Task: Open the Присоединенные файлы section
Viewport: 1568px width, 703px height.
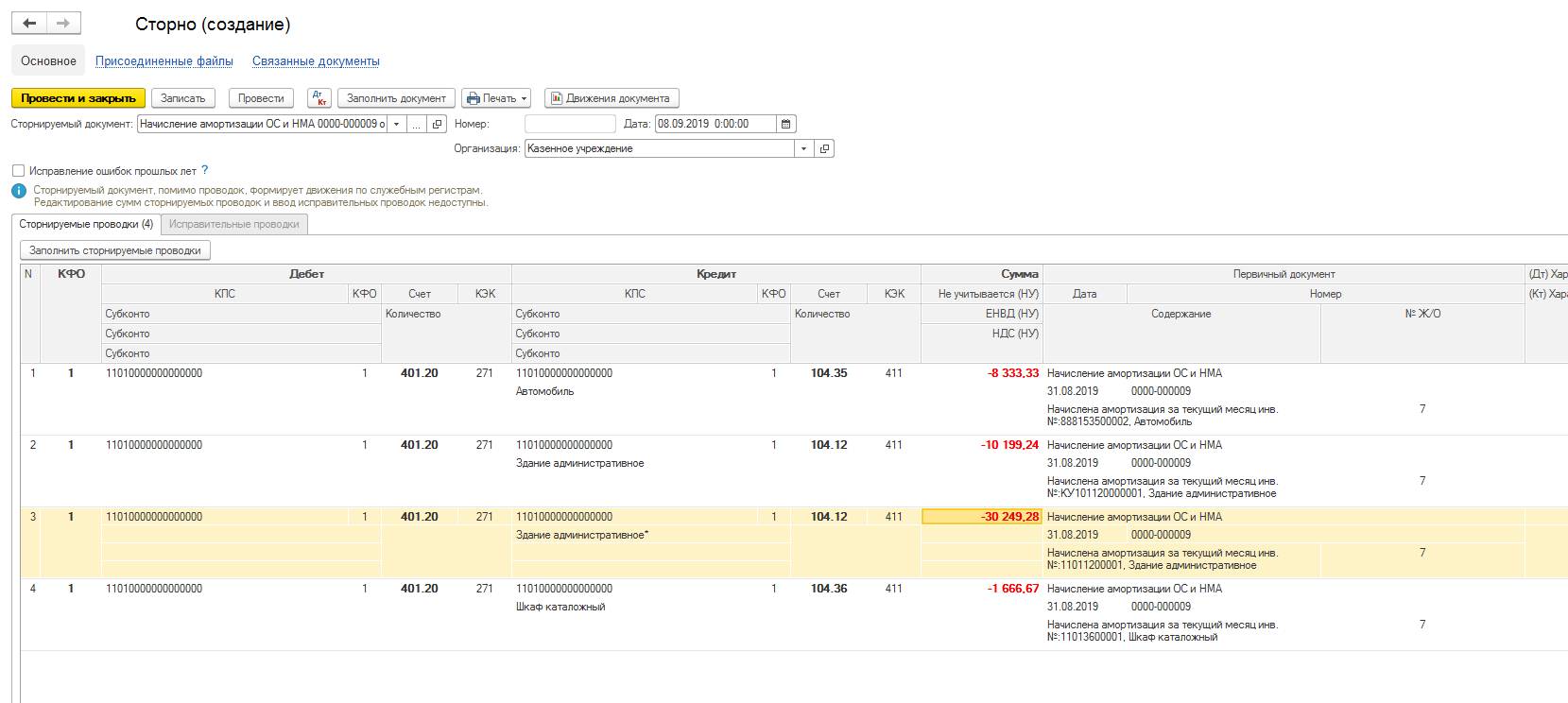Action: pos(164,61)
